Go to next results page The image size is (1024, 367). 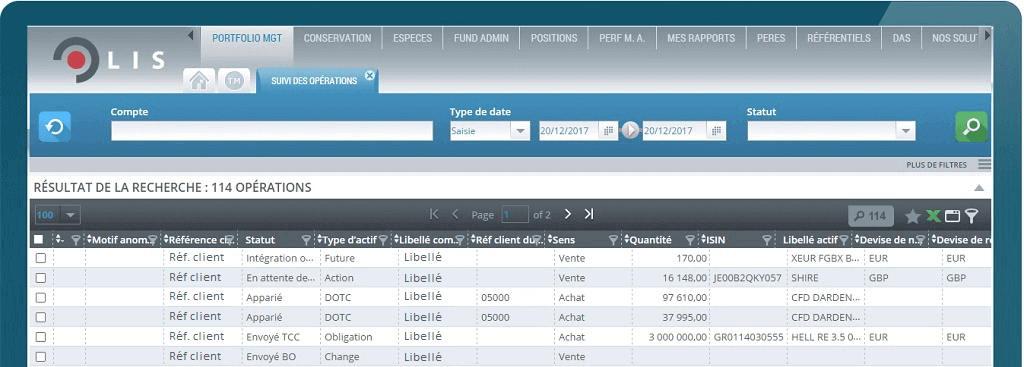click(568, 214)
